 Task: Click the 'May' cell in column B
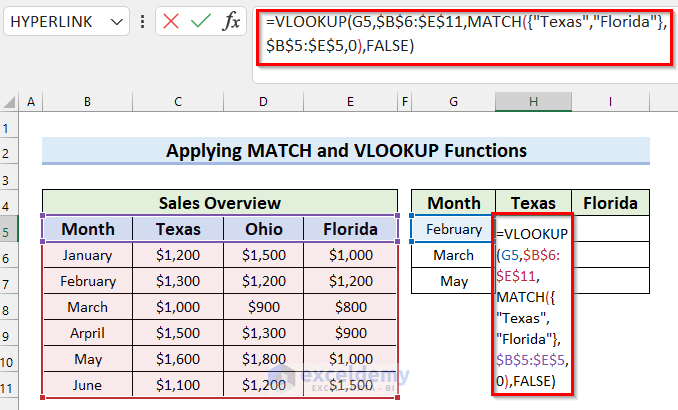pyautogui.click(x=88, y=359)
